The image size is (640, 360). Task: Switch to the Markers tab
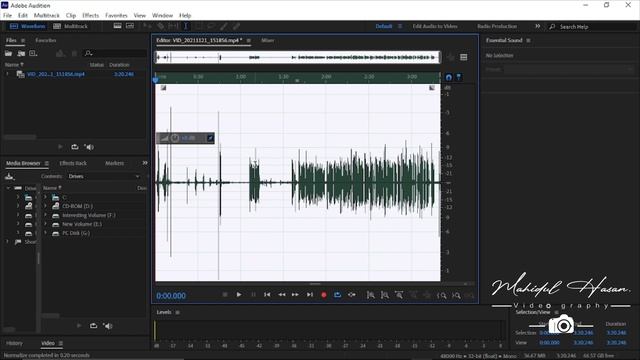pyautogui.click(x=115, y=163)
